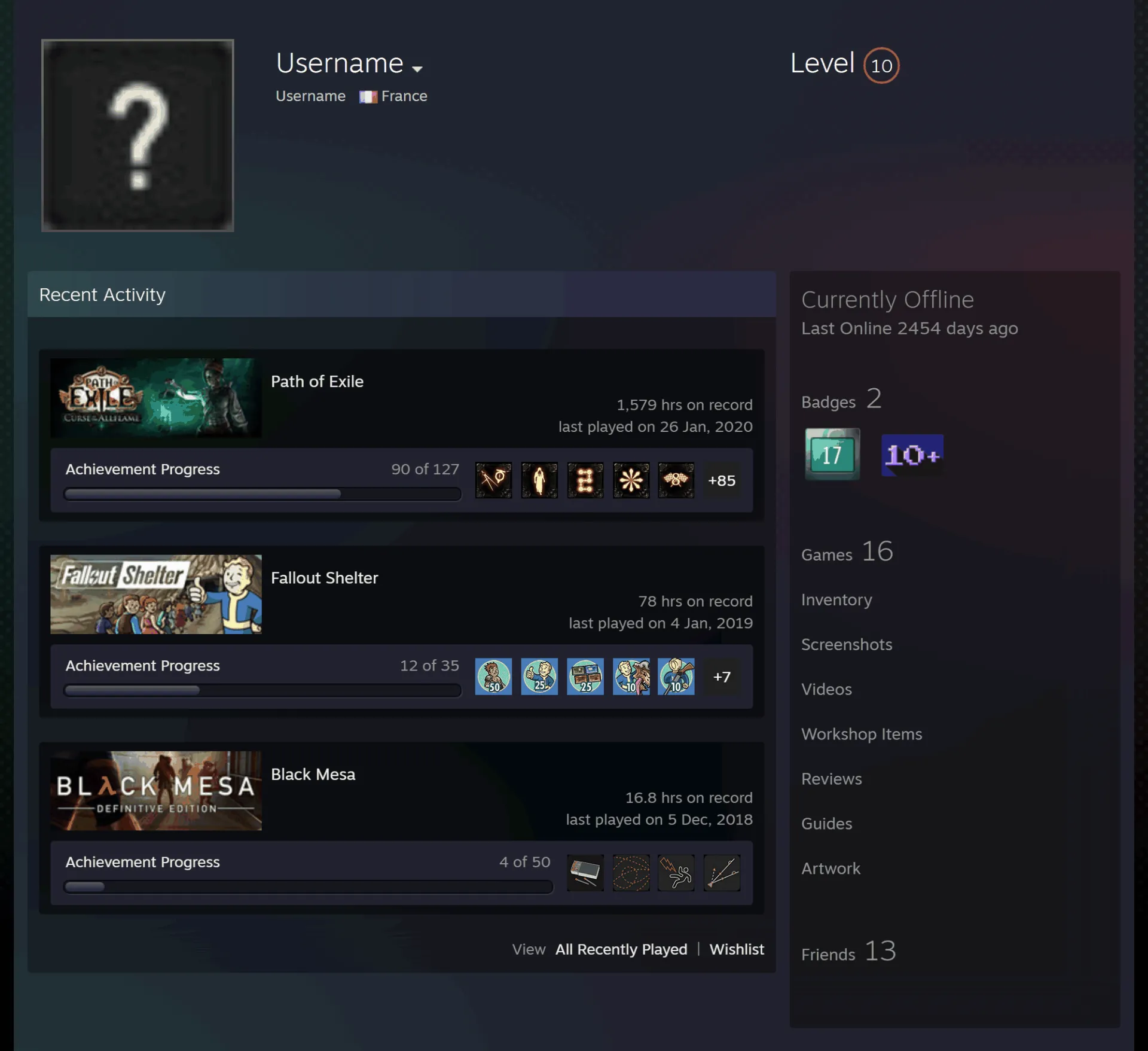Open the Screenshots link
This screenshot has width=1148, height=1051.
coord(847,644)
